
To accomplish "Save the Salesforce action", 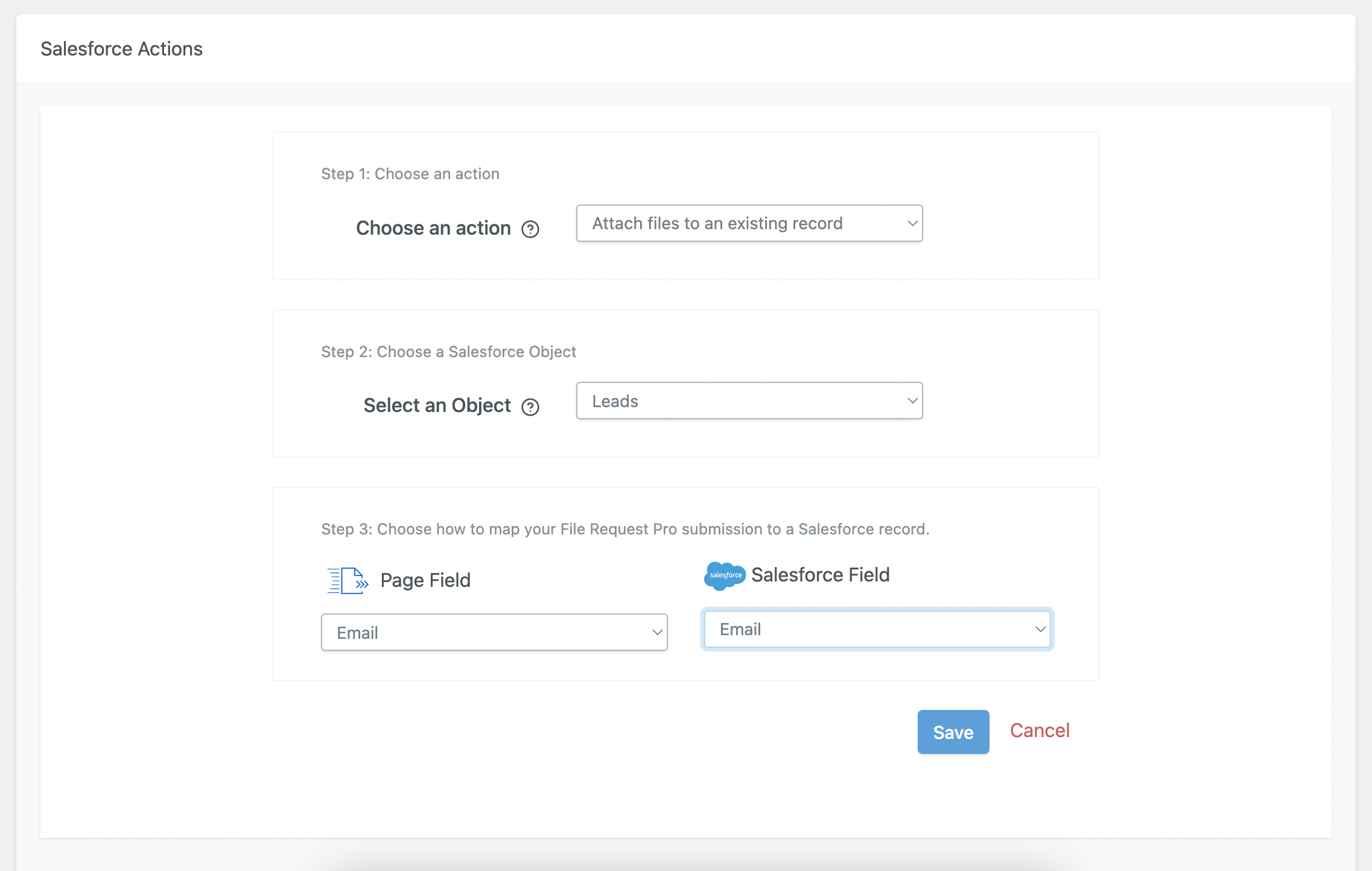I will click(x=953, y=732).
